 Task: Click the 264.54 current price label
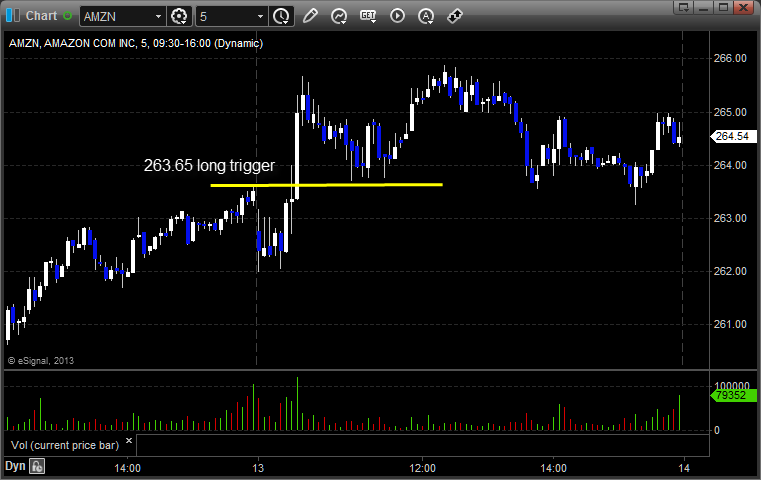pyautogui.click(x=732, y=136)
